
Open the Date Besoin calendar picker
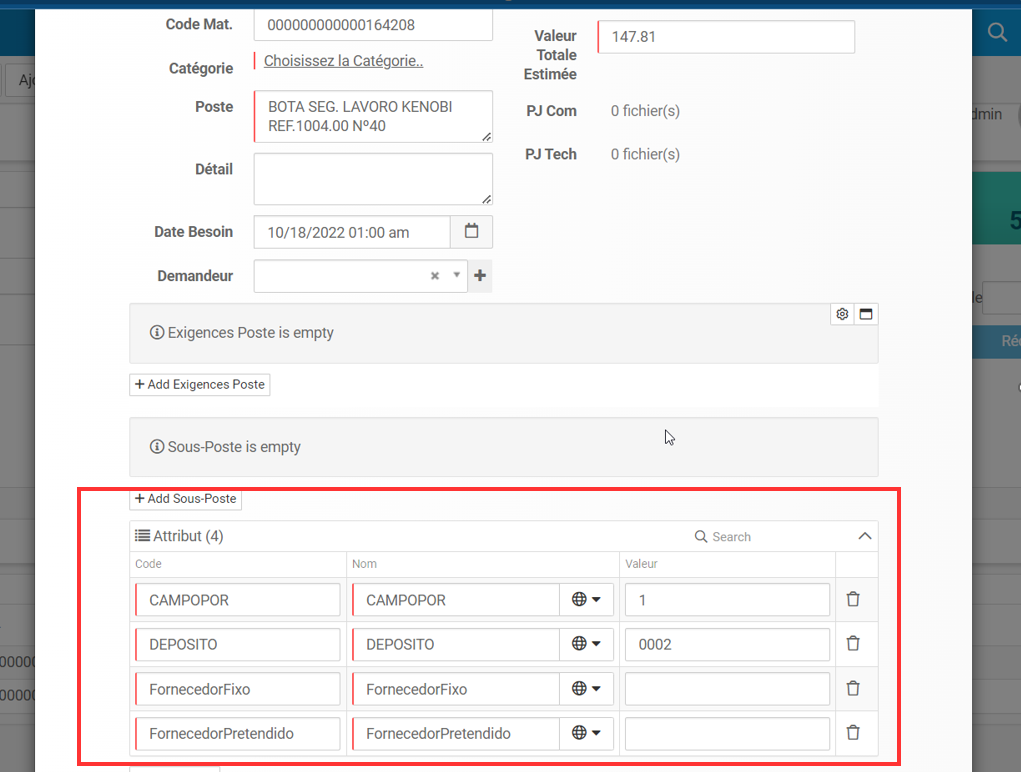tap(471, 231)
